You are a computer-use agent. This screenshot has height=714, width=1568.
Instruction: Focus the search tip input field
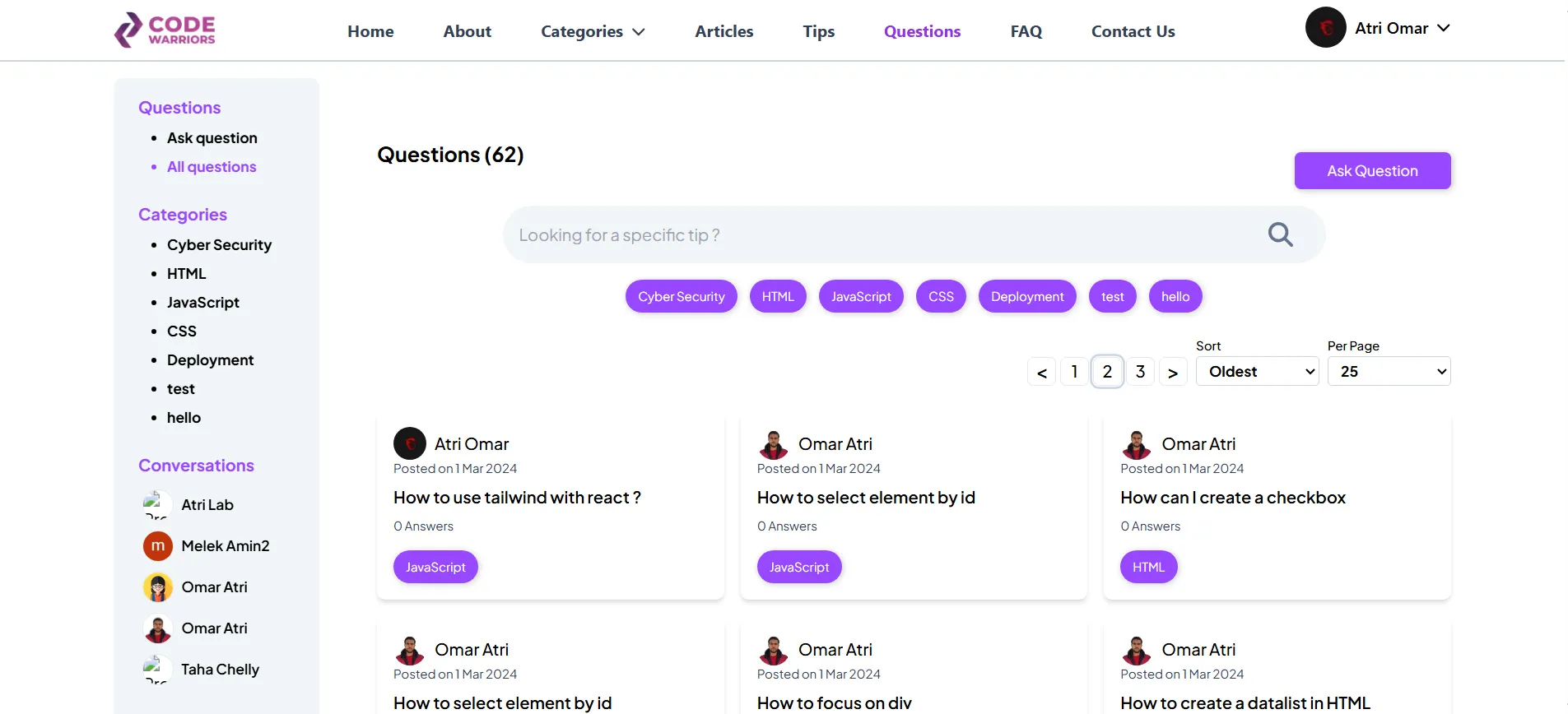coord(881,235)
